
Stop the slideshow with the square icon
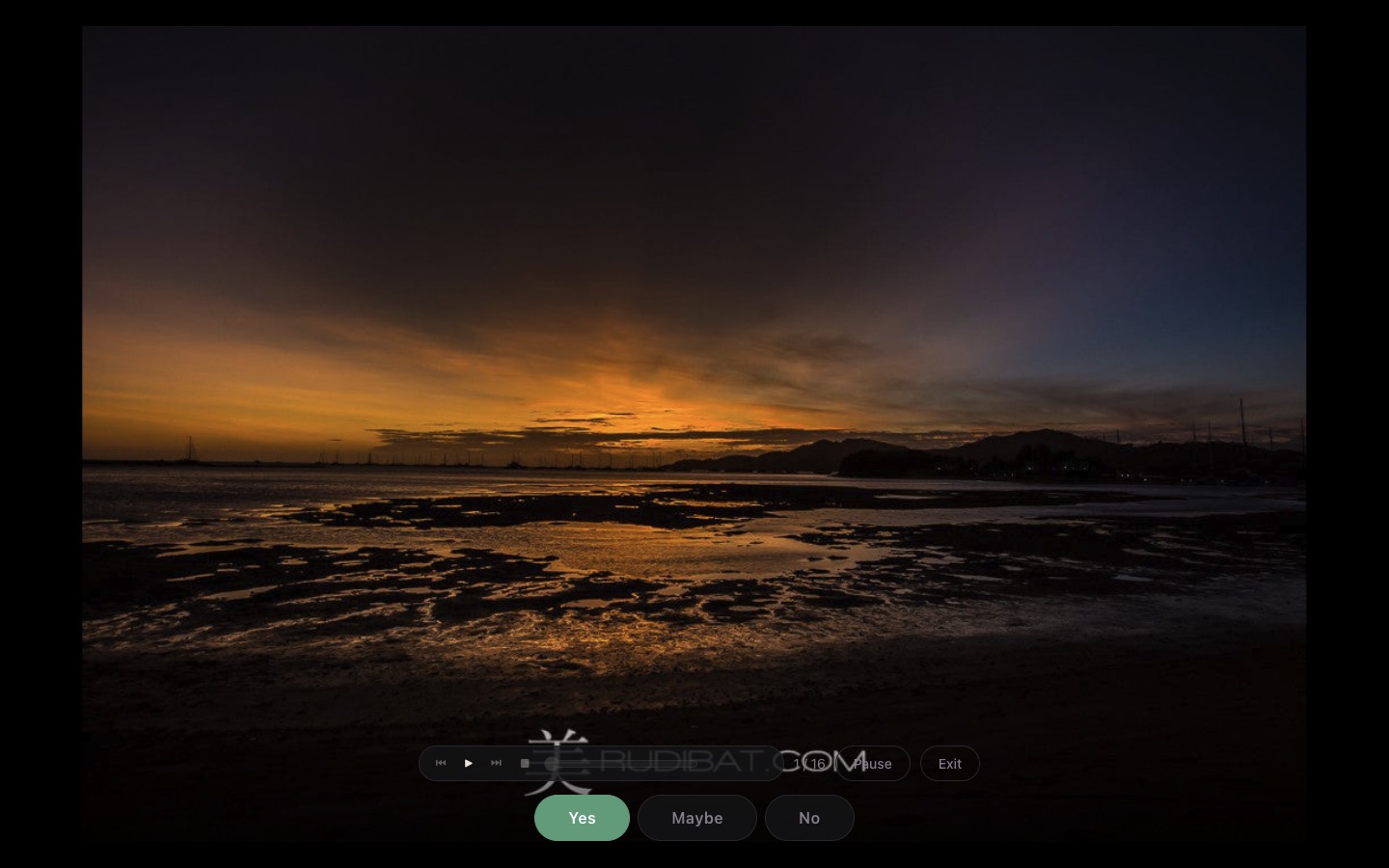click(525, 763)
